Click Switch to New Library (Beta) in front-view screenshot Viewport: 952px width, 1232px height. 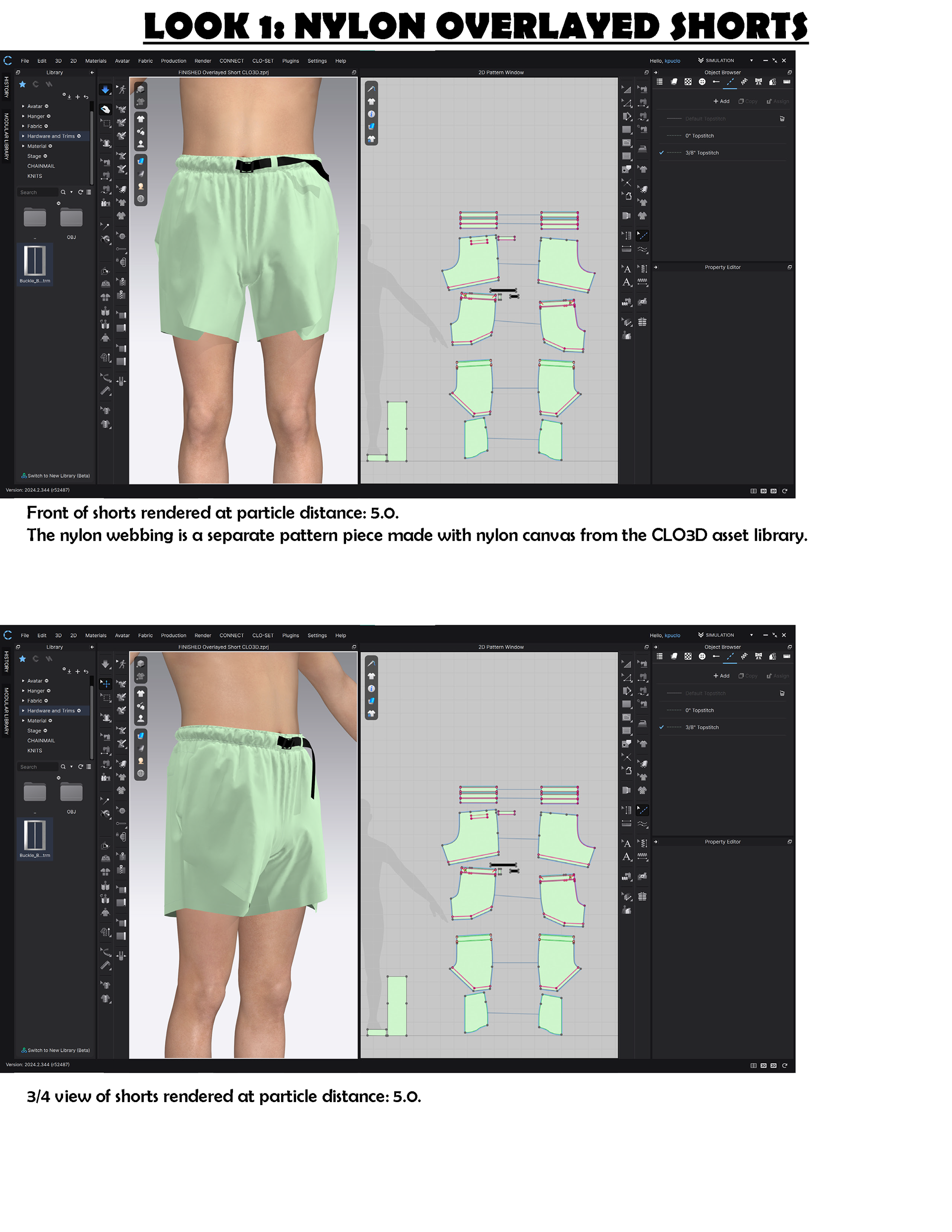[56, 475]
